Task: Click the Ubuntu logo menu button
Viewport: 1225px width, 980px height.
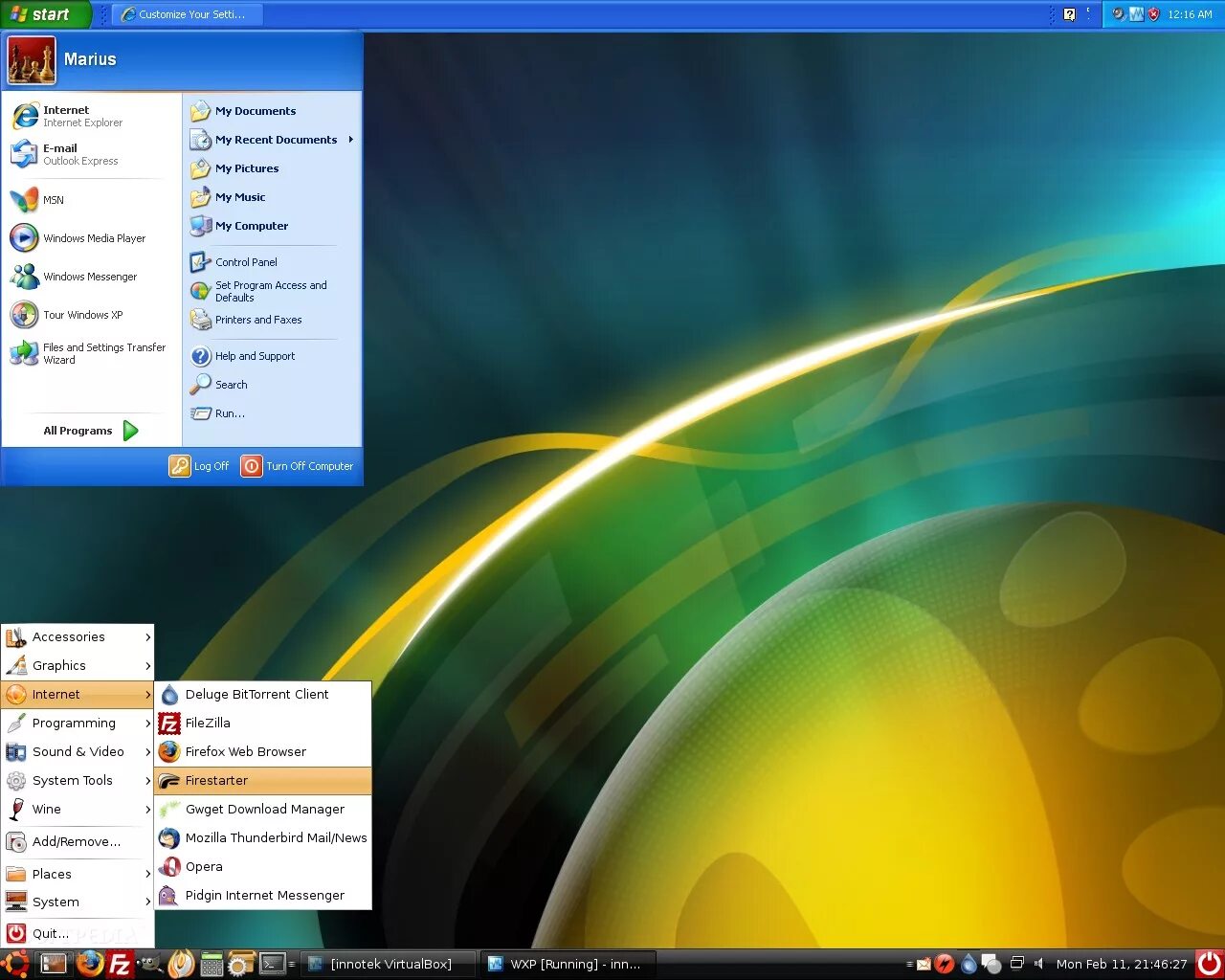Action: click(x=16, y=963)
